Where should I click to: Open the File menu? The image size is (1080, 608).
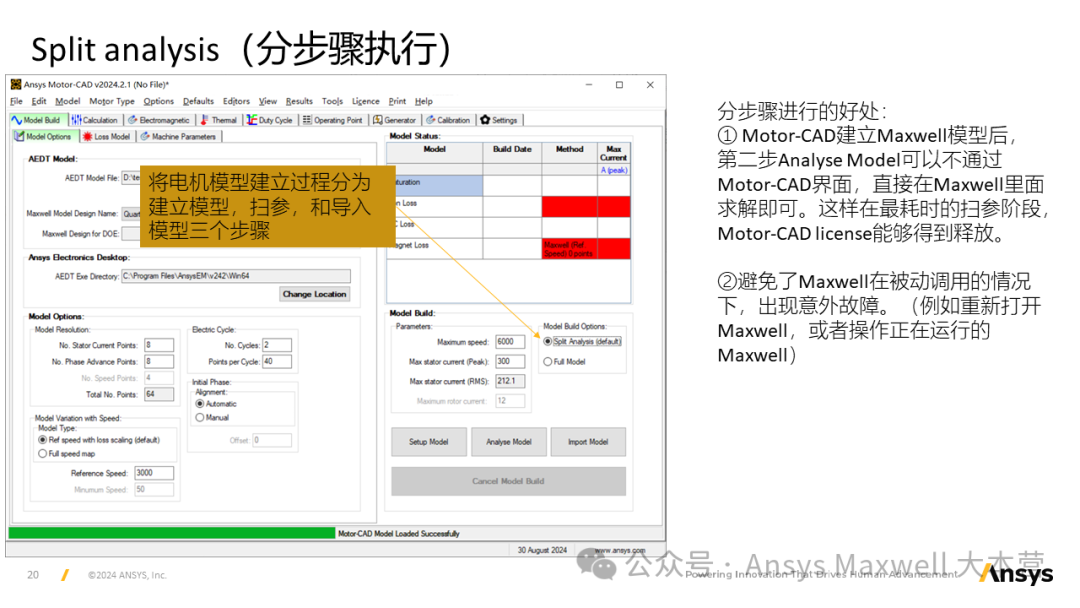coord(17,101)
